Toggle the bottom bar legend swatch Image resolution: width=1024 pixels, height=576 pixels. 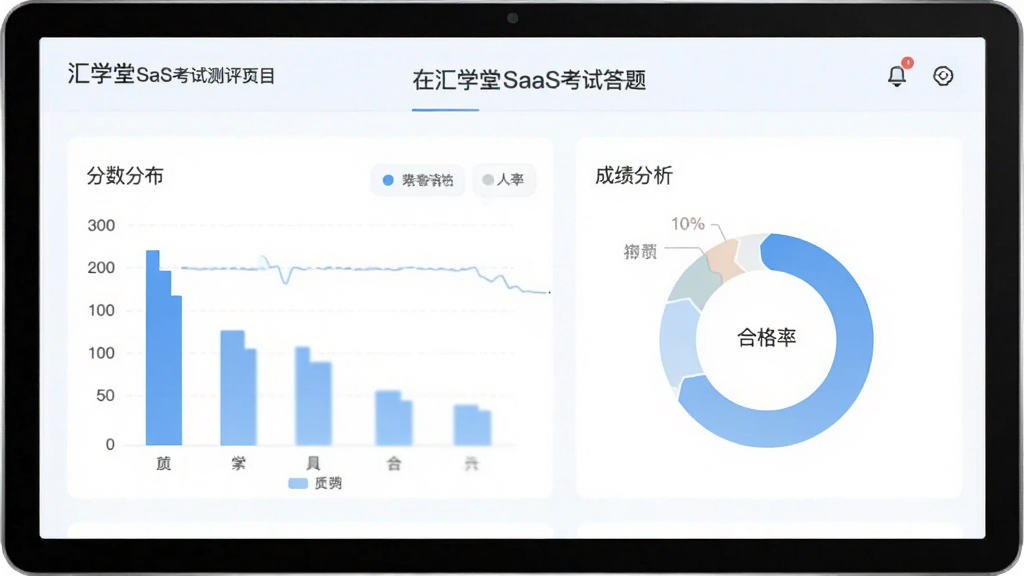[298, 483]
